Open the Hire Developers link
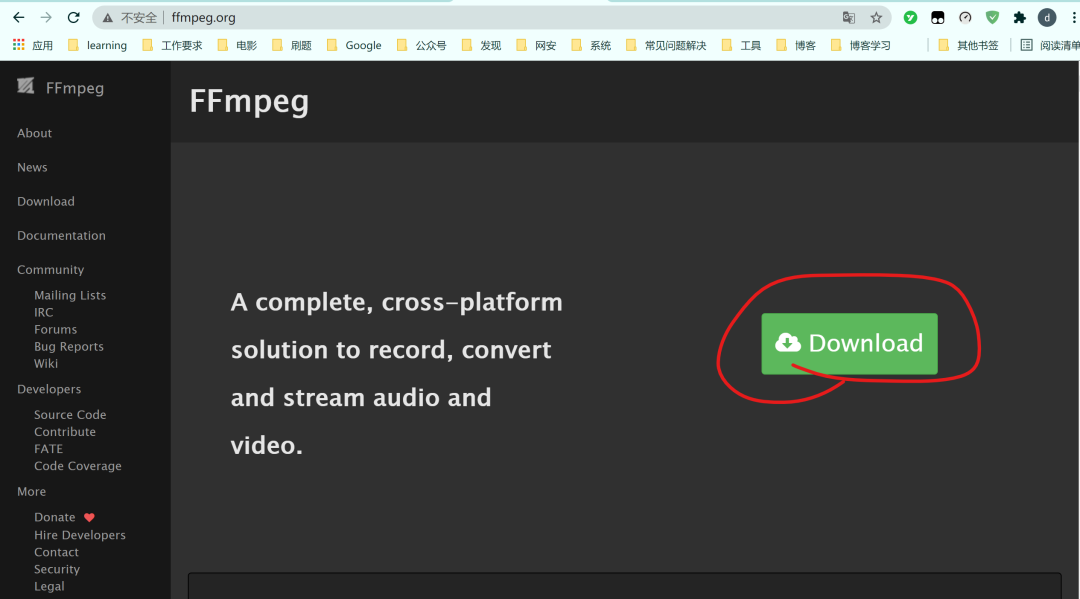Image resolution: width=1080 pixels, height=599 pixels. pyautogui.click(x=80, y=535)
